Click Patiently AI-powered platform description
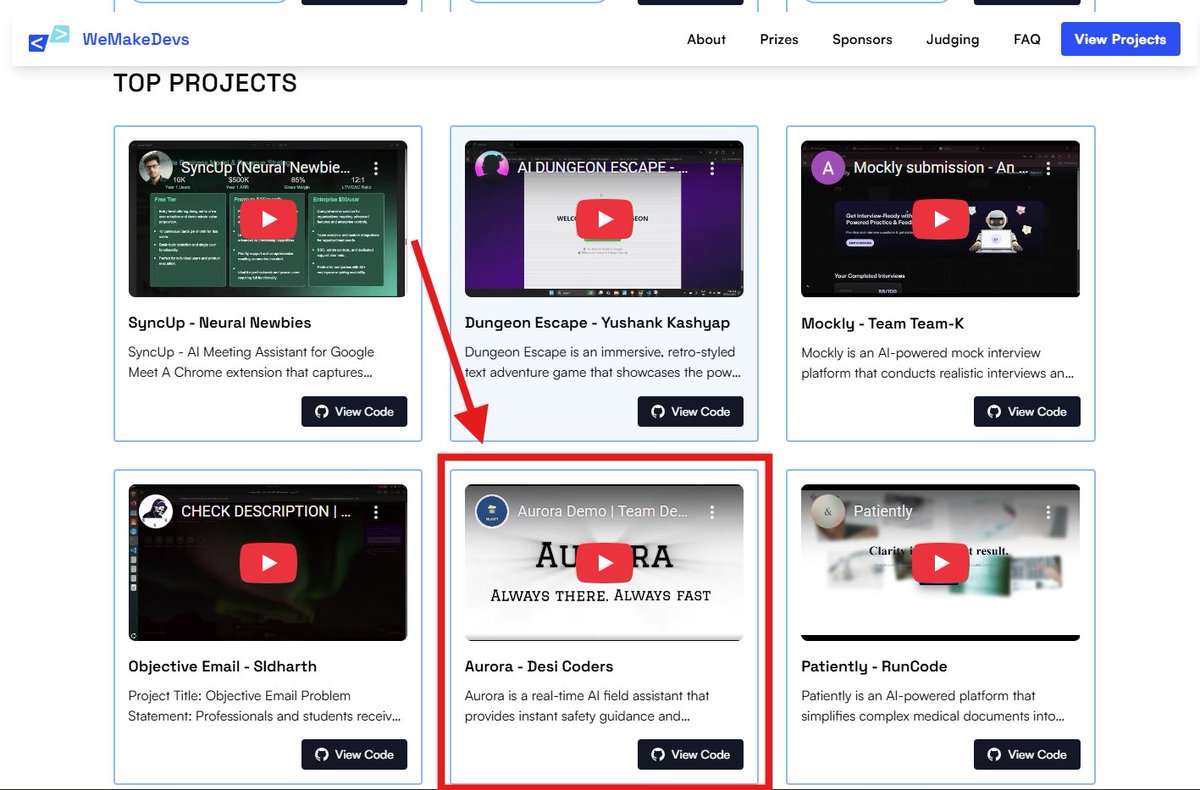Viewport: 1200px width, 790px height. 933,706
